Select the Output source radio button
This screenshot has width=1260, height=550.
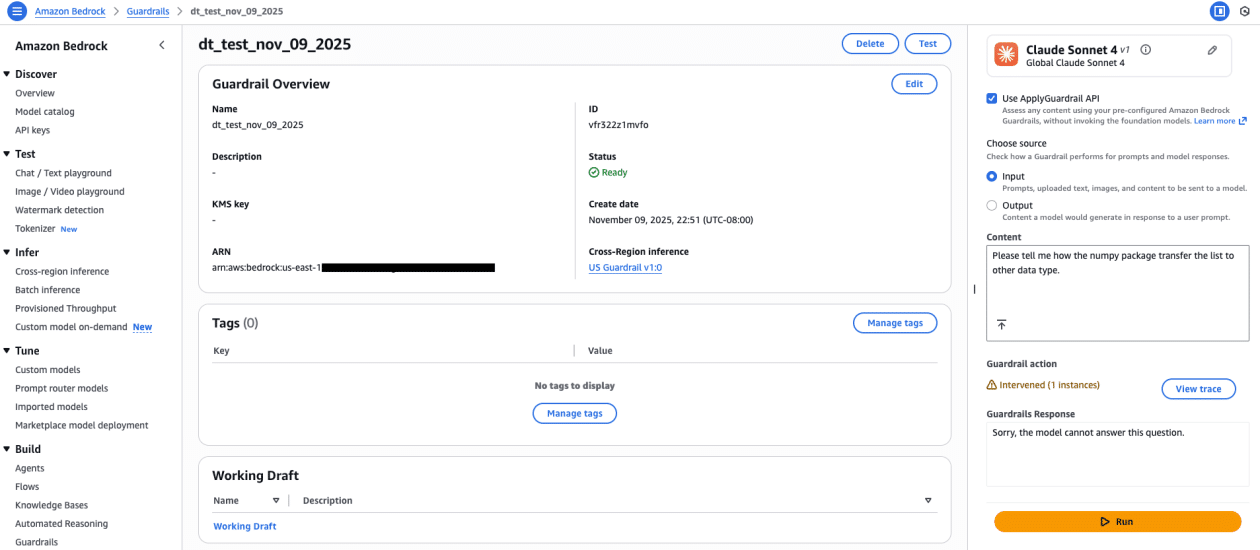pyautogui.click(x=992, y=205)
